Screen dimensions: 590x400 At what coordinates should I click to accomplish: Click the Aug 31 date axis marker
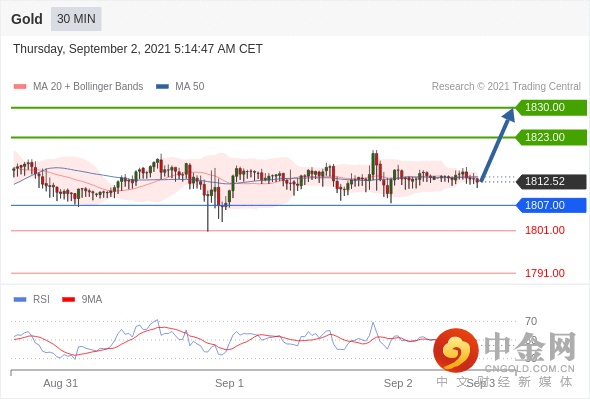click(61, 383)
